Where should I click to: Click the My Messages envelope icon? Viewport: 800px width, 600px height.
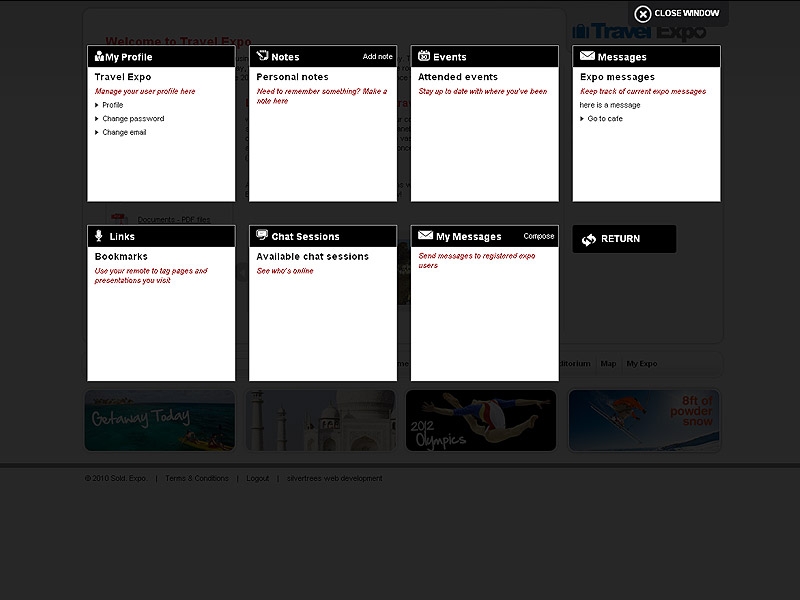point(425,236)
